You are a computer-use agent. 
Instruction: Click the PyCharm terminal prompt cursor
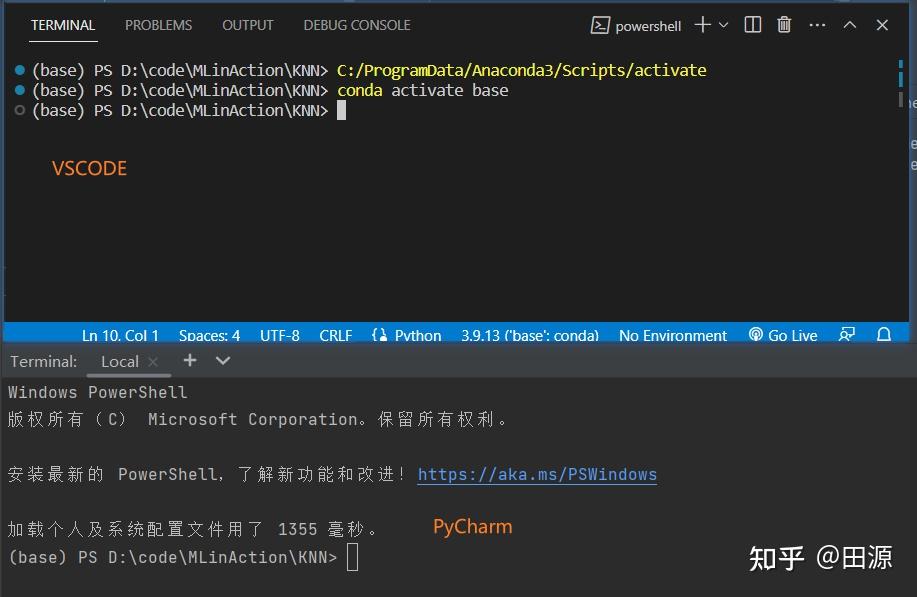tap(352, 557)
